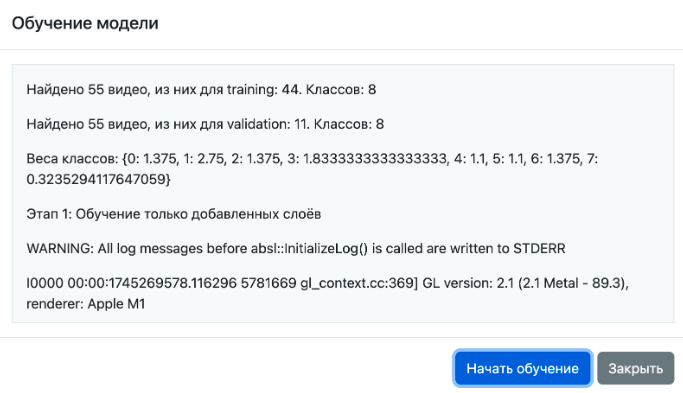Viewport: 683px width, 393px height.
Task: Click the Начать обучение button
Action: point(522,368)
